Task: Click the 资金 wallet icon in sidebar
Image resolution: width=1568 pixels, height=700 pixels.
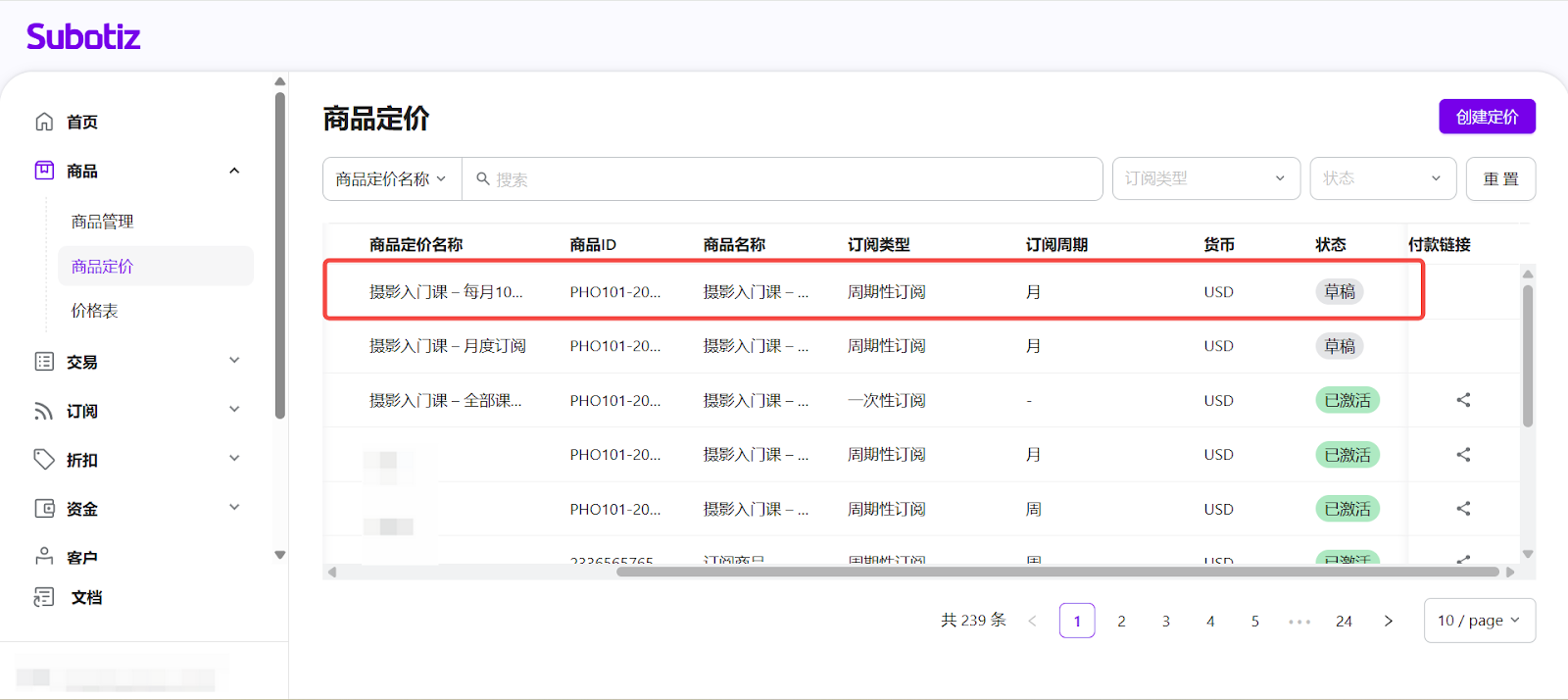Action: [44, 509]
